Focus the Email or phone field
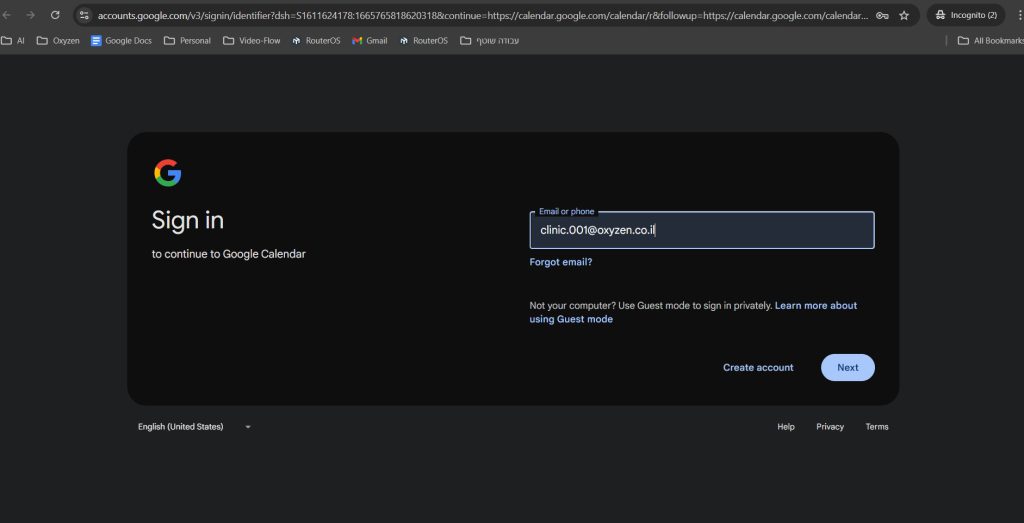Viewport: 1024px width, 523px height. [x=701, y=230]
